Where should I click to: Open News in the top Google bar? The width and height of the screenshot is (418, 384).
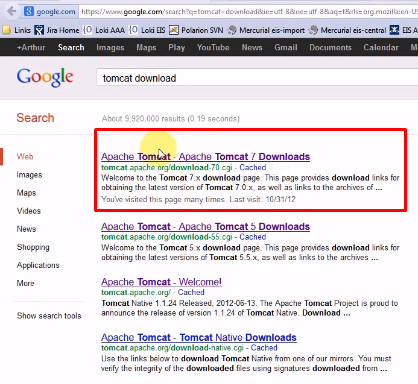[x=252, y=47]
